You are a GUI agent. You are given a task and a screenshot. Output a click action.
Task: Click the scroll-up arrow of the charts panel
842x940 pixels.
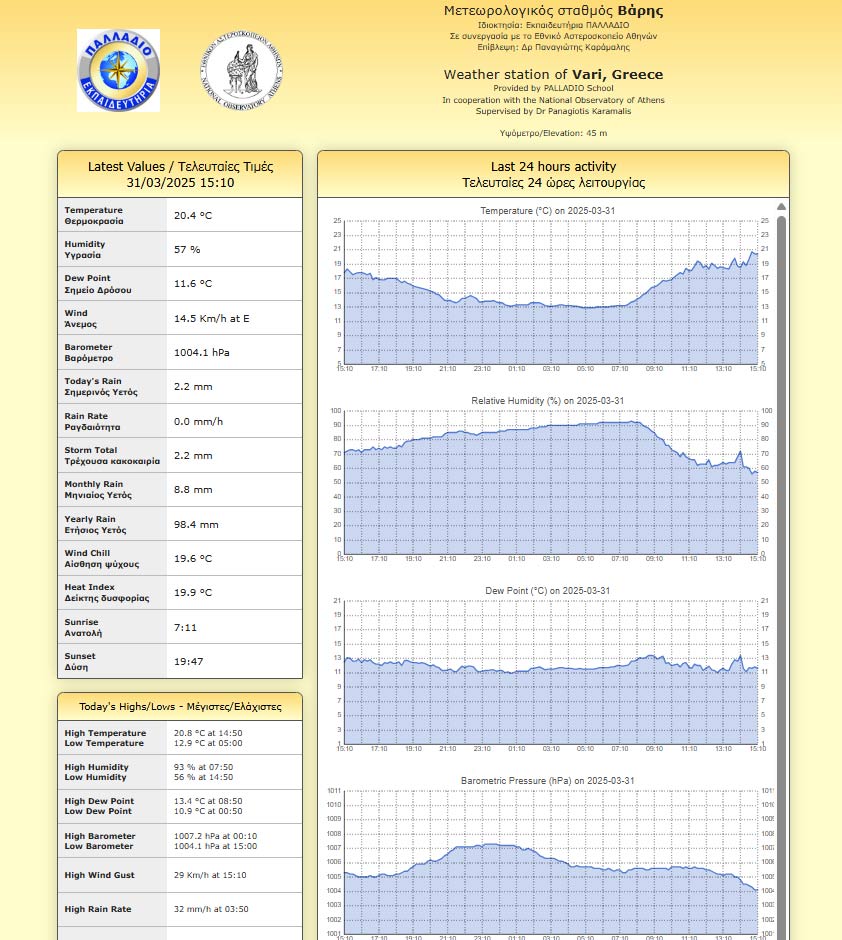point(781,207)
